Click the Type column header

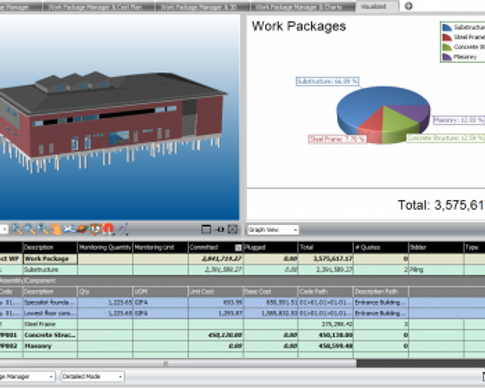click(x=475, y=247)
